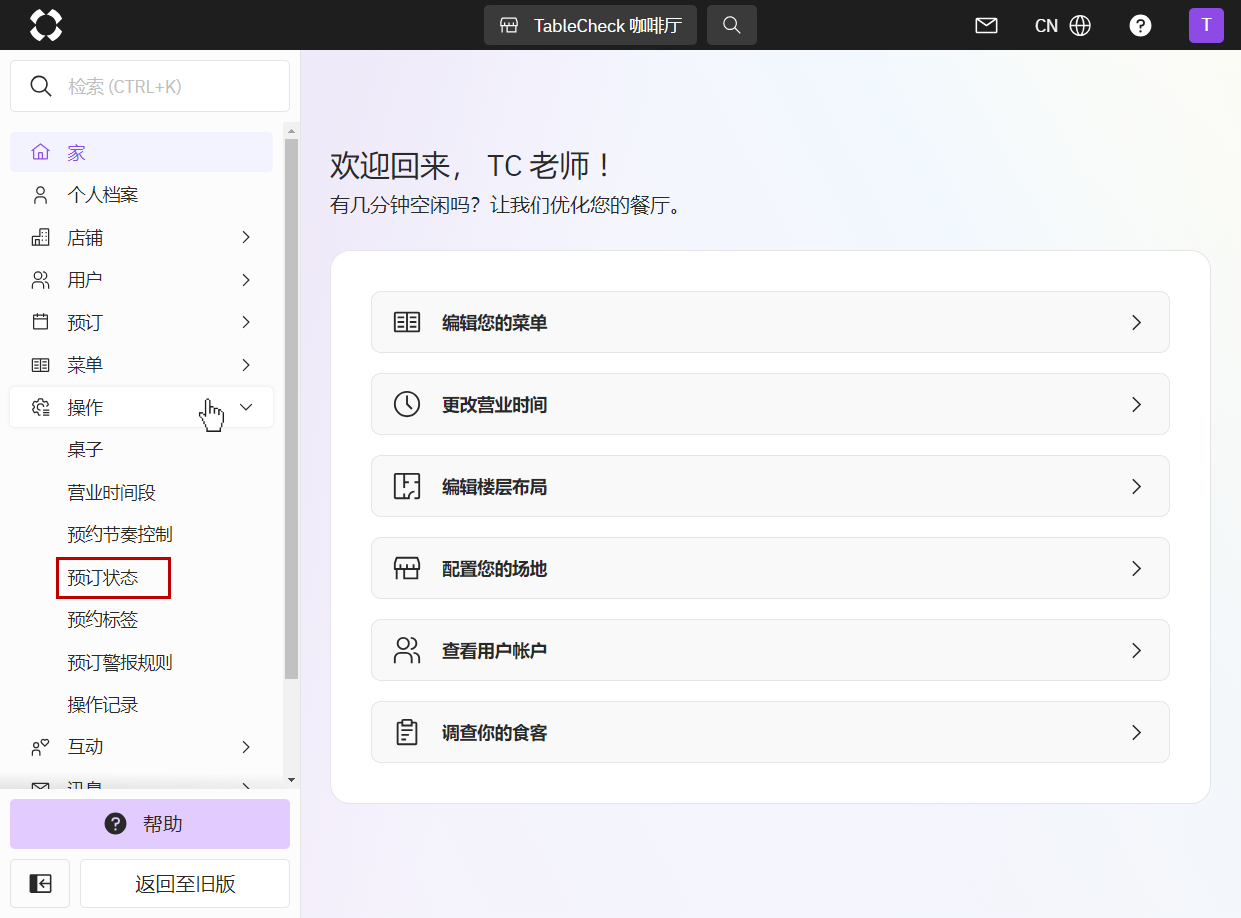Screen dimensions: 1241x918
Task: Click the 互动 people-heart icon
Action: 40,747
